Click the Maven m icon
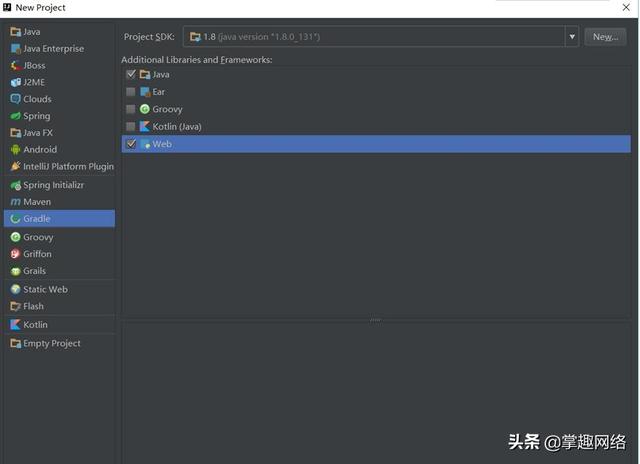640x464 pixels. [16, 202]
